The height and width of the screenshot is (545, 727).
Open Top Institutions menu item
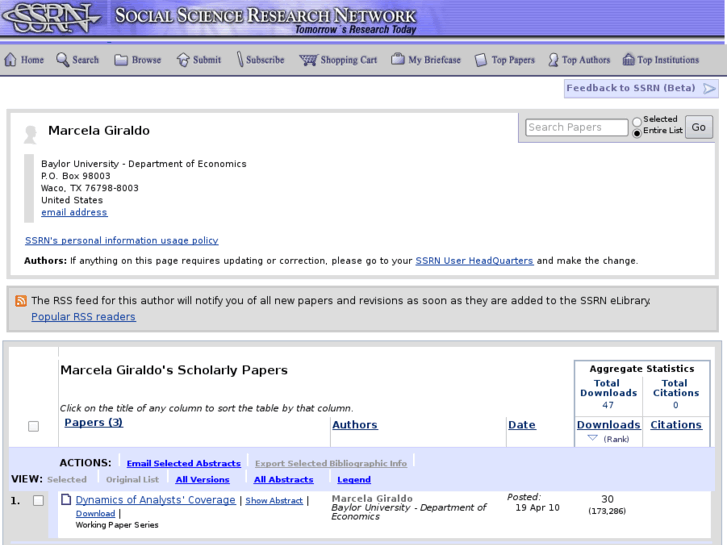(668, 60)
